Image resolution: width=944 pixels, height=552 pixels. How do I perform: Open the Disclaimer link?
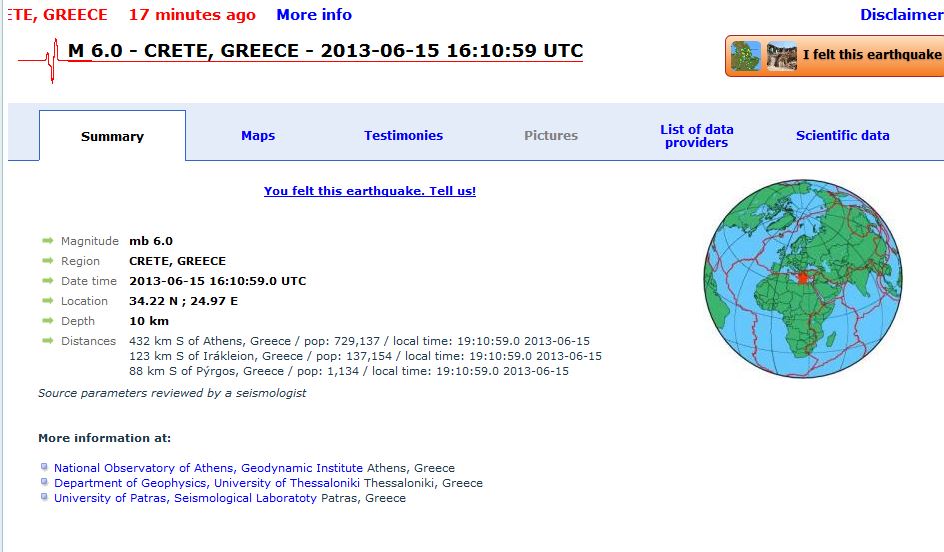(901, 14)
